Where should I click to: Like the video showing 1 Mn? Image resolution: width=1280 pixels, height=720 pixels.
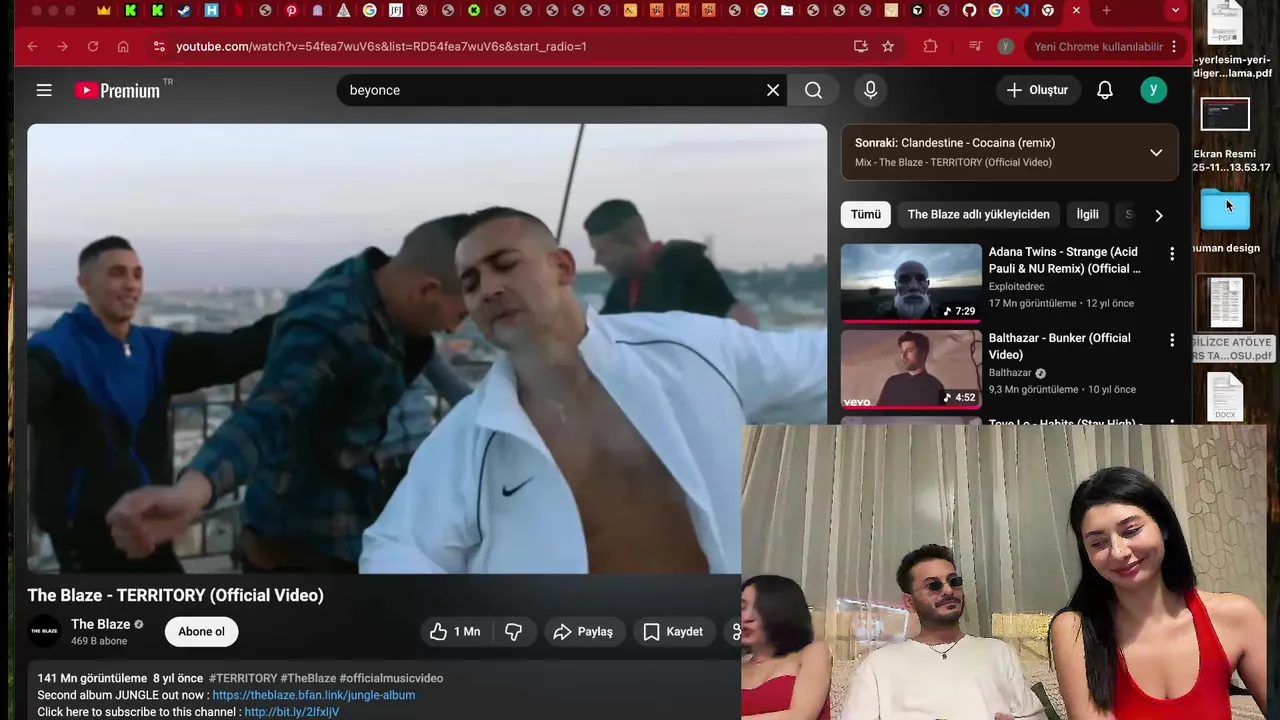[x=456, y=631]
